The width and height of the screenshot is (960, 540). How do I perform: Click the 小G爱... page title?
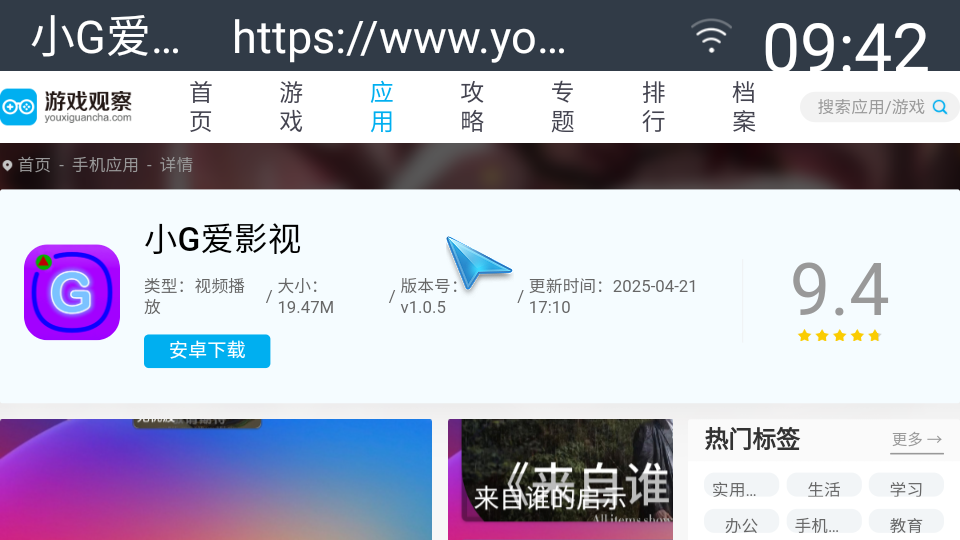click(x=105, y=38)
